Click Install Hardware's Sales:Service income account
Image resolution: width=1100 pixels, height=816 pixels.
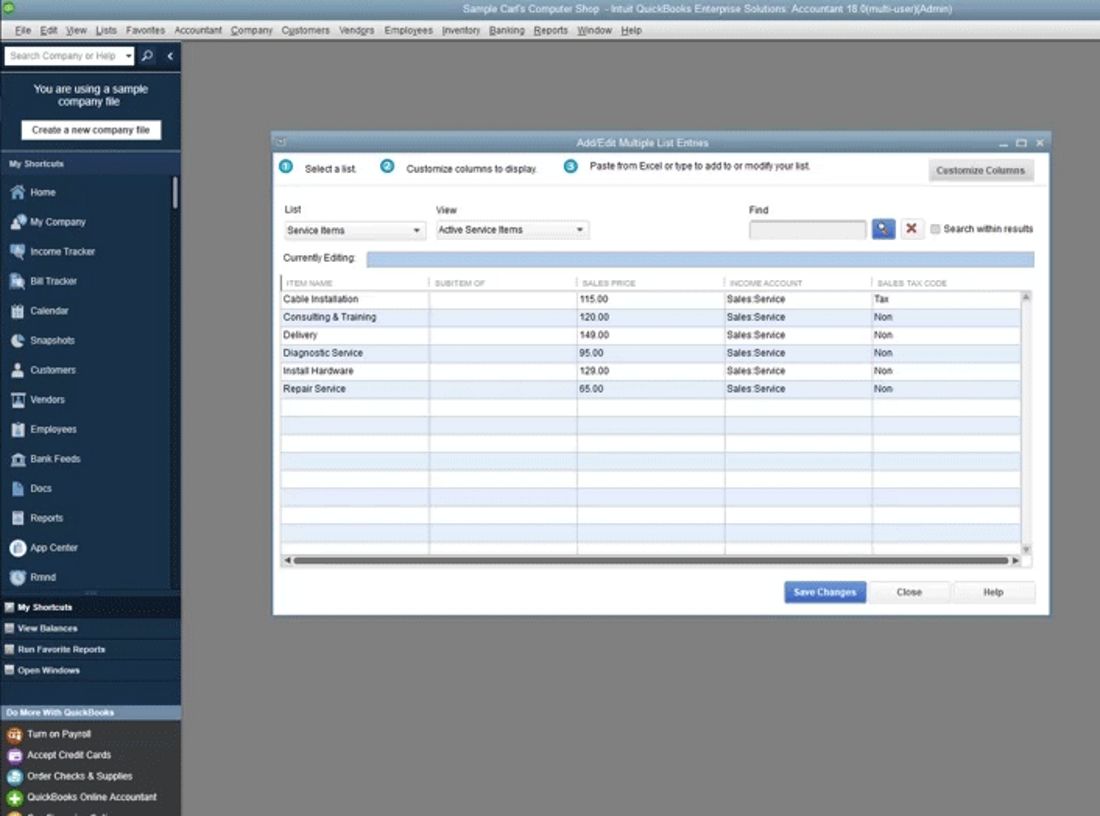point(798,370)
